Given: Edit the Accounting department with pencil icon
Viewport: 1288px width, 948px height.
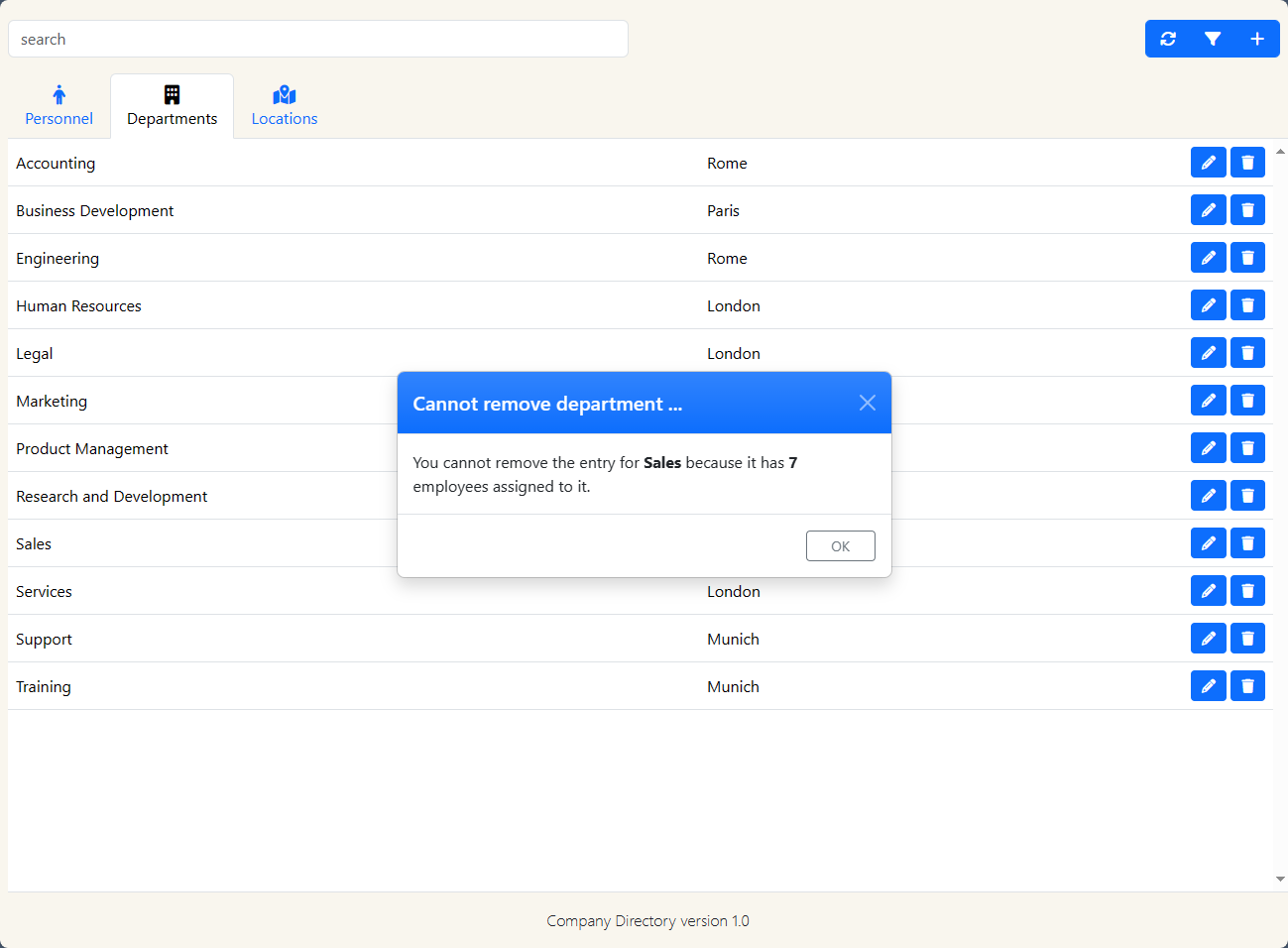Looking at the screenshot, I should click(x=1208, y=163).
